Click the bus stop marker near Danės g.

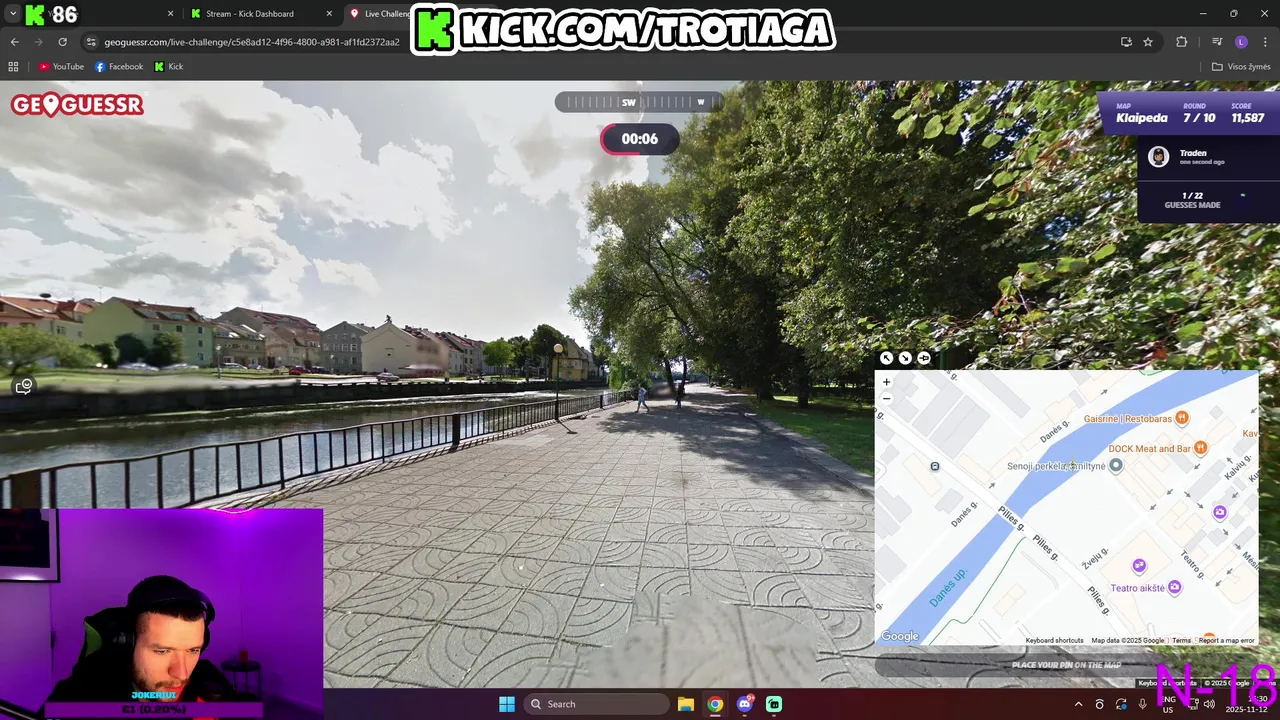coord(935,466)
